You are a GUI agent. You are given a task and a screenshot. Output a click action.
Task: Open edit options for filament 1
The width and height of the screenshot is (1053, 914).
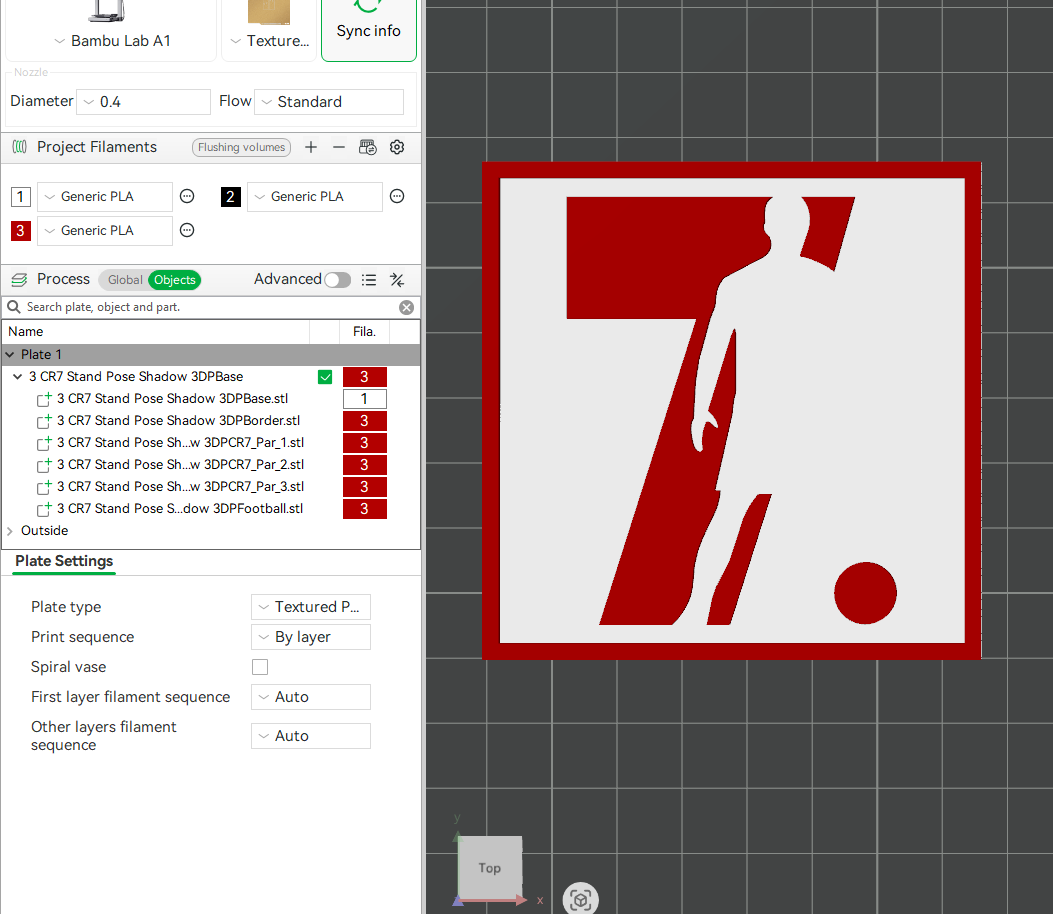[x=187, y=197]
